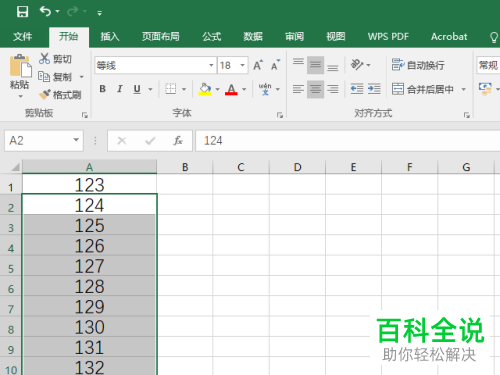Screen dimensions: 500x375
Task: Toggle Italic formatting
Action: [x=120, y=89]
